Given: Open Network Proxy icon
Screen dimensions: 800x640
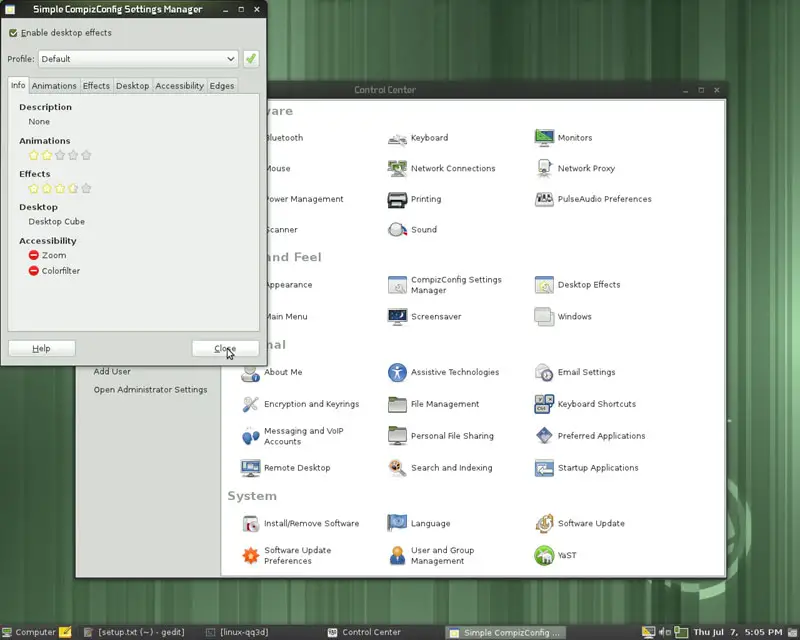Looking at the screenshot, I should 544,168.
